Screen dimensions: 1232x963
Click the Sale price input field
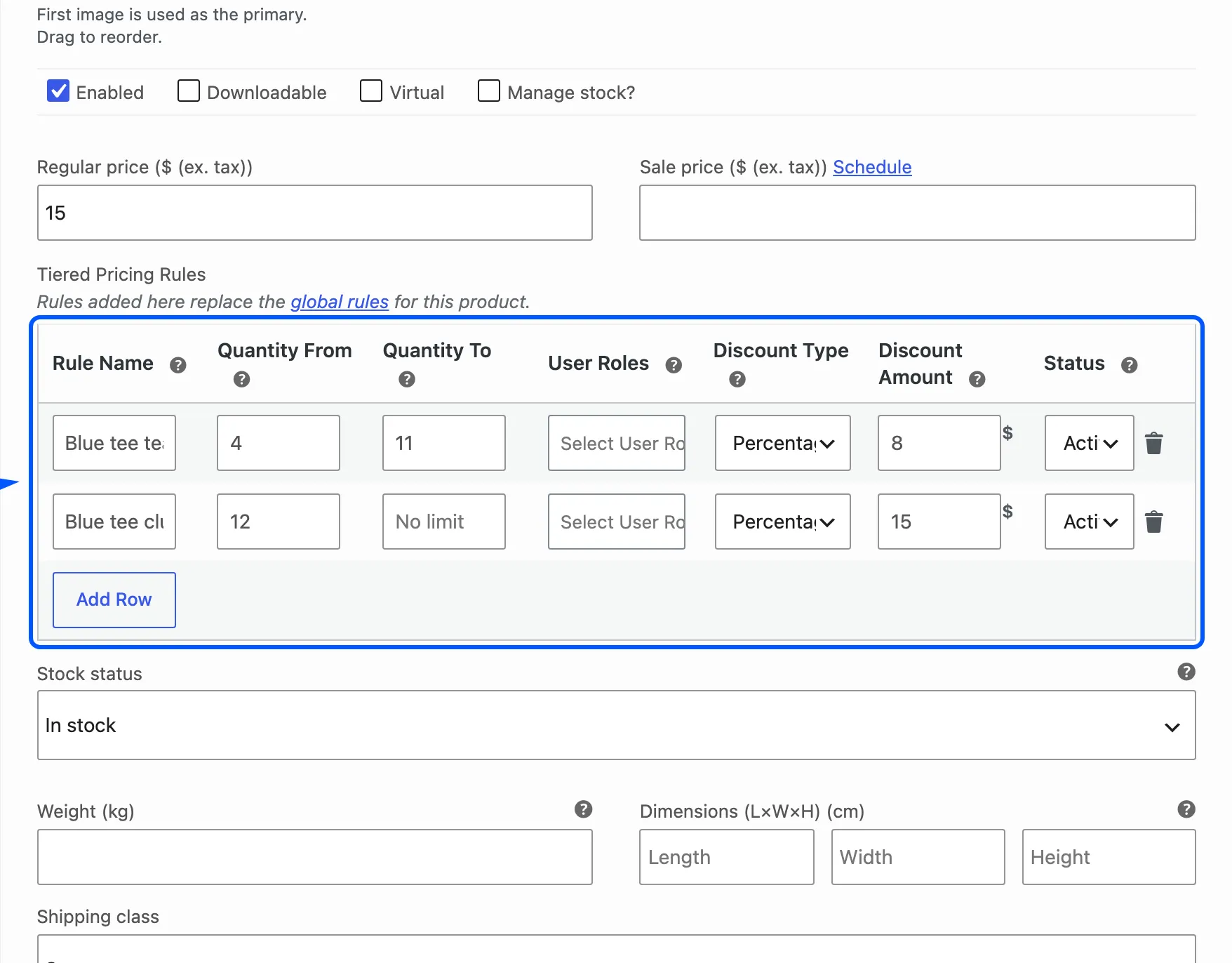[x=918, y=213]
